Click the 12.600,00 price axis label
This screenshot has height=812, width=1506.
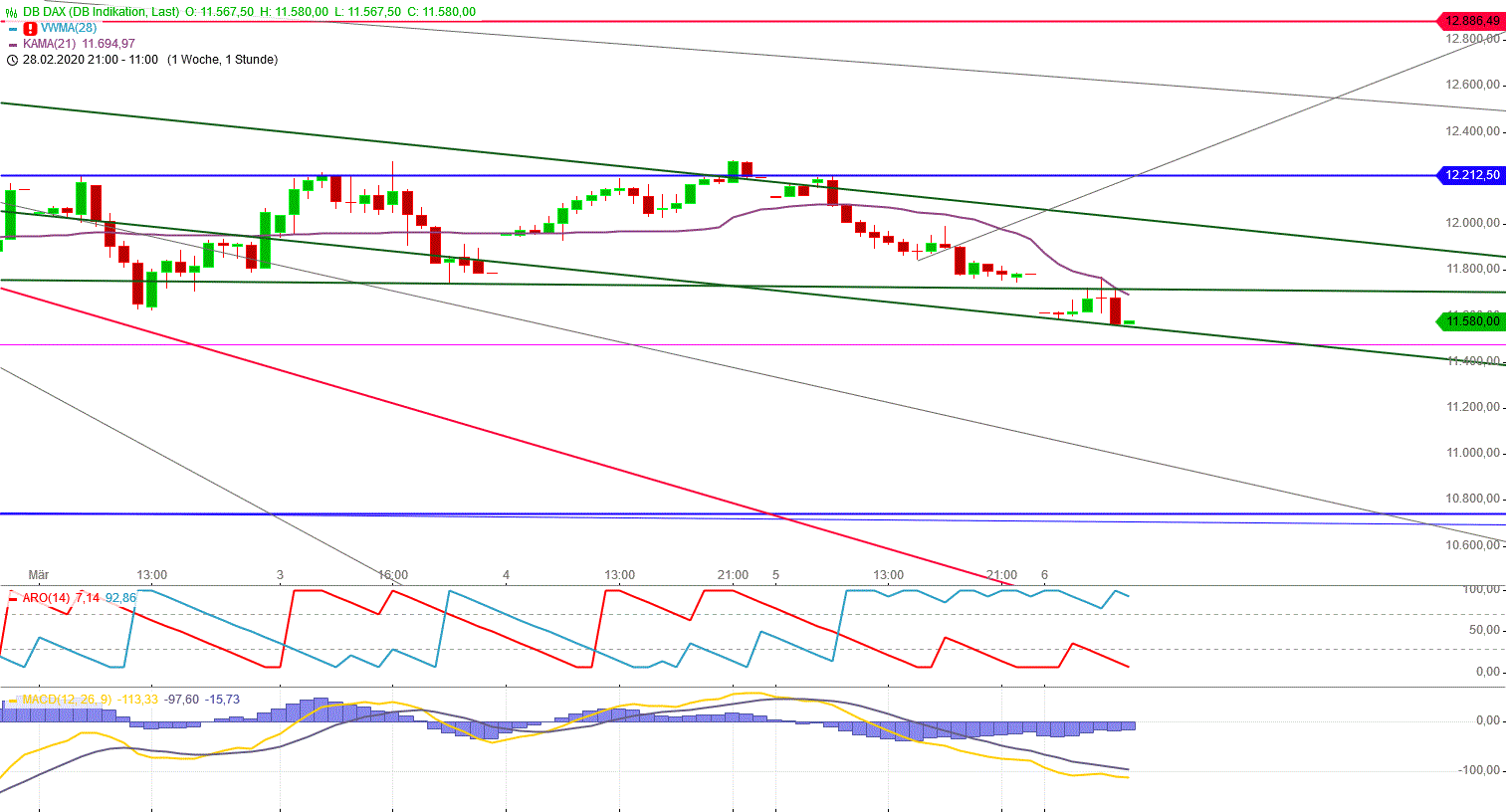click(1472, 85)
